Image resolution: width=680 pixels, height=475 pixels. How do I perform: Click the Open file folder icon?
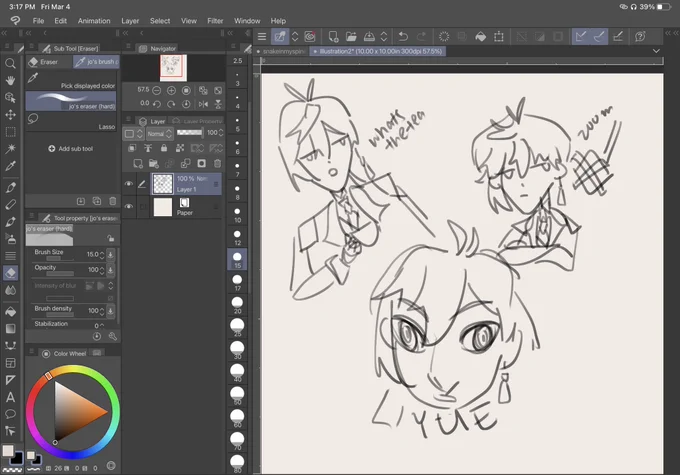pos(351,36)
